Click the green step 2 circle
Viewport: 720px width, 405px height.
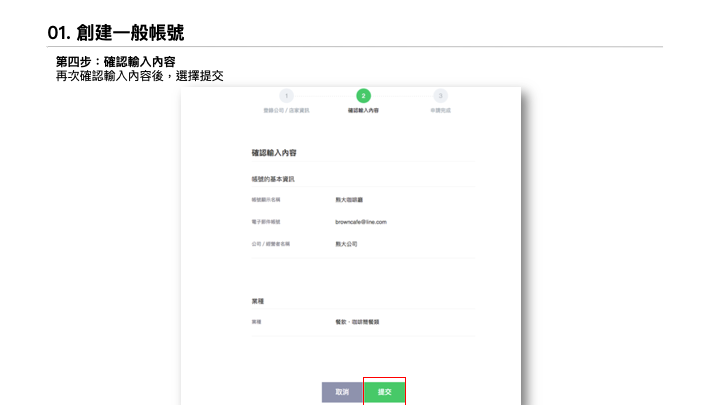tap(363, 96)
